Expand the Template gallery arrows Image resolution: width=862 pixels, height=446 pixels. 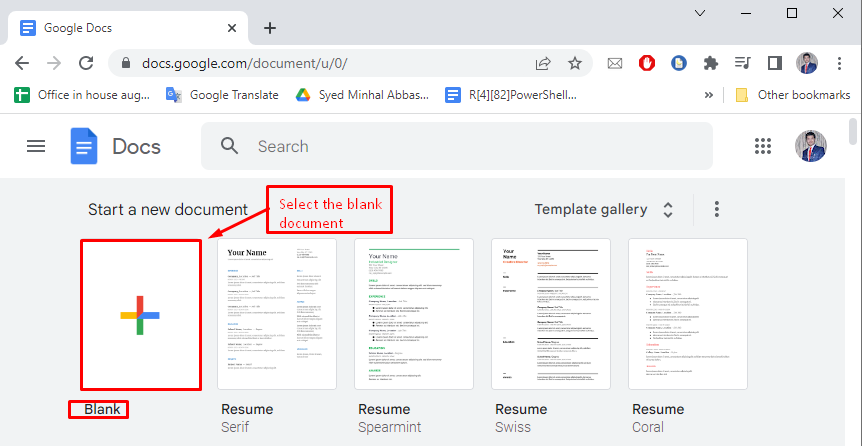(x=668, y=210)
